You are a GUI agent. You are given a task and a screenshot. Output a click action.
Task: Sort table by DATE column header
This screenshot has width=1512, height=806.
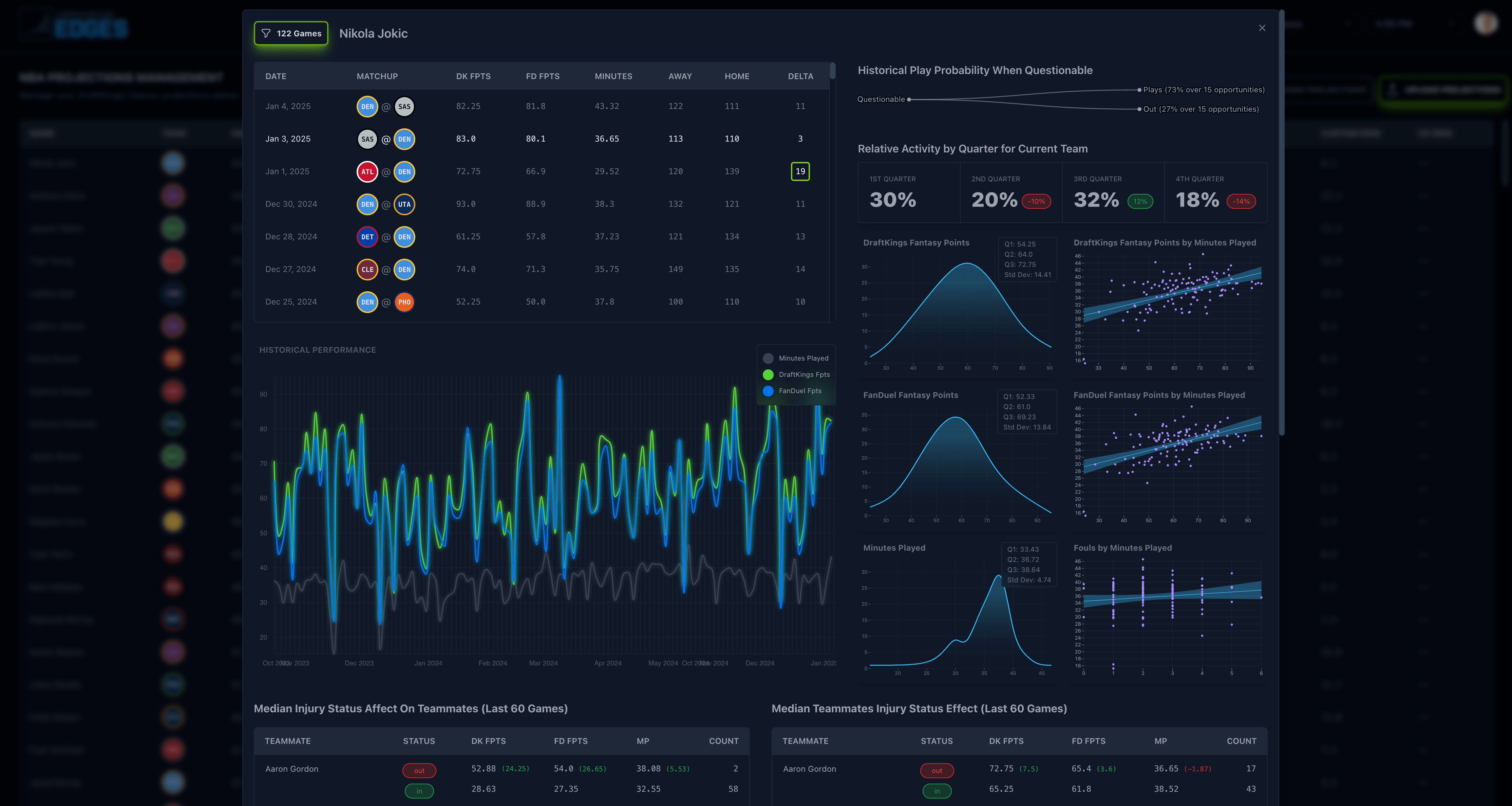pos(276,76)
